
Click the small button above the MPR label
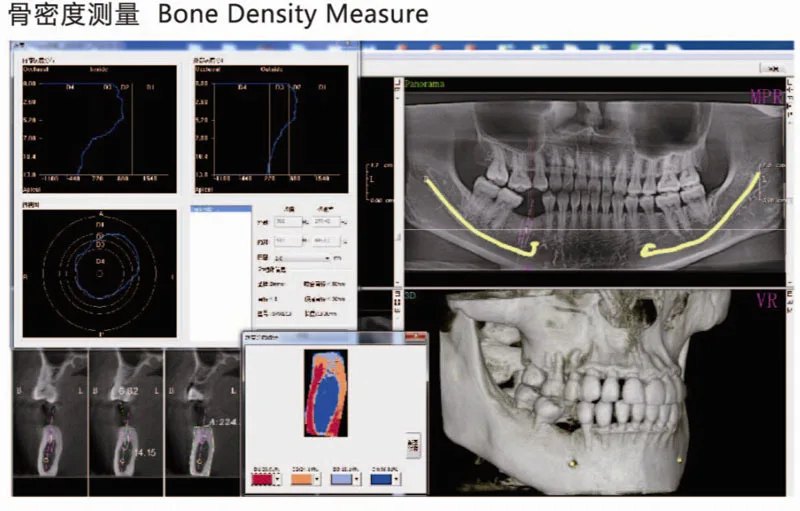tap(772, 68)
